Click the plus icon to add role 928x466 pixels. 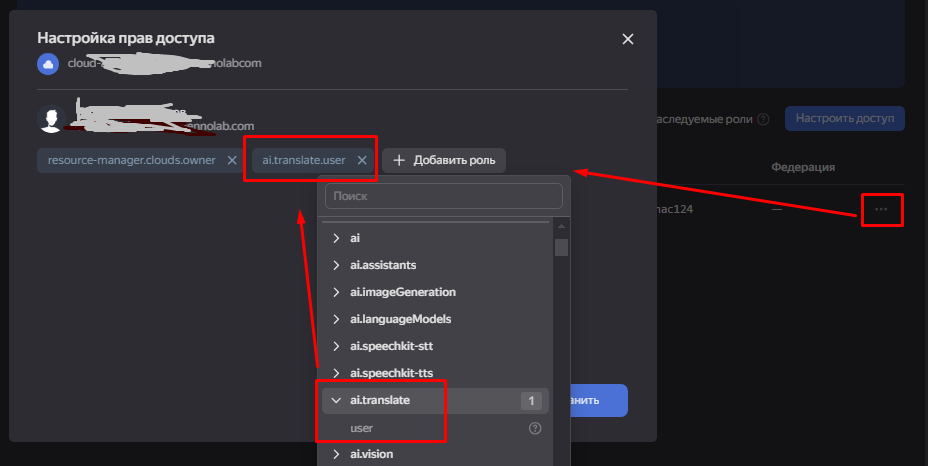pyautogui.click(x=399, y=160)
